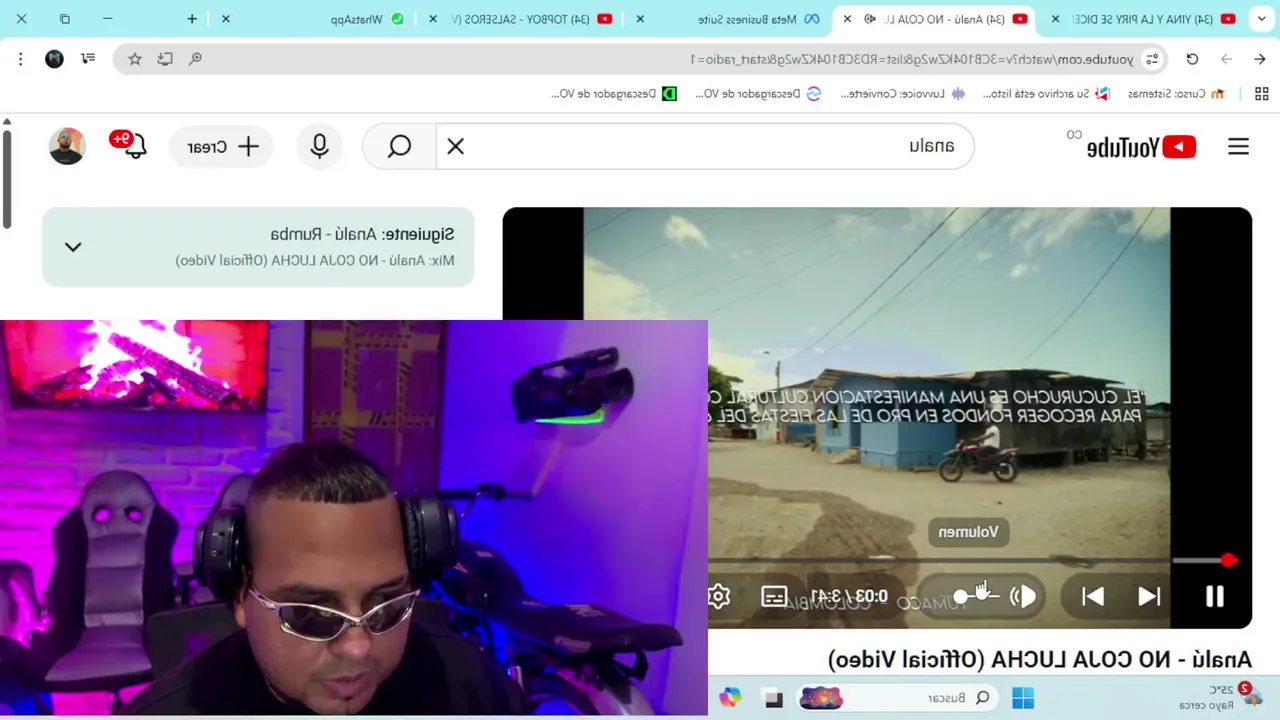
Task: Open the Chrome profile avatar
Action: coord(55,59)
